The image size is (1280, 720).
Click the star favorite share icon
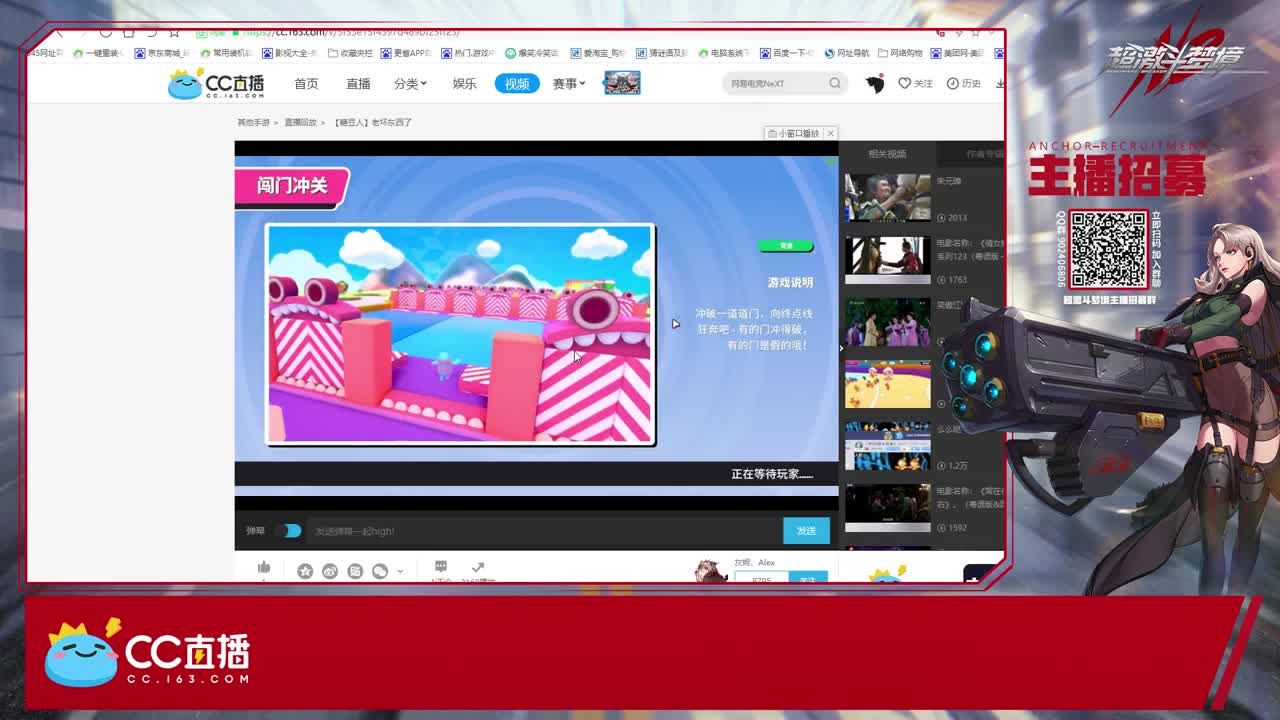pyautogui.click(x=305, y=571)
